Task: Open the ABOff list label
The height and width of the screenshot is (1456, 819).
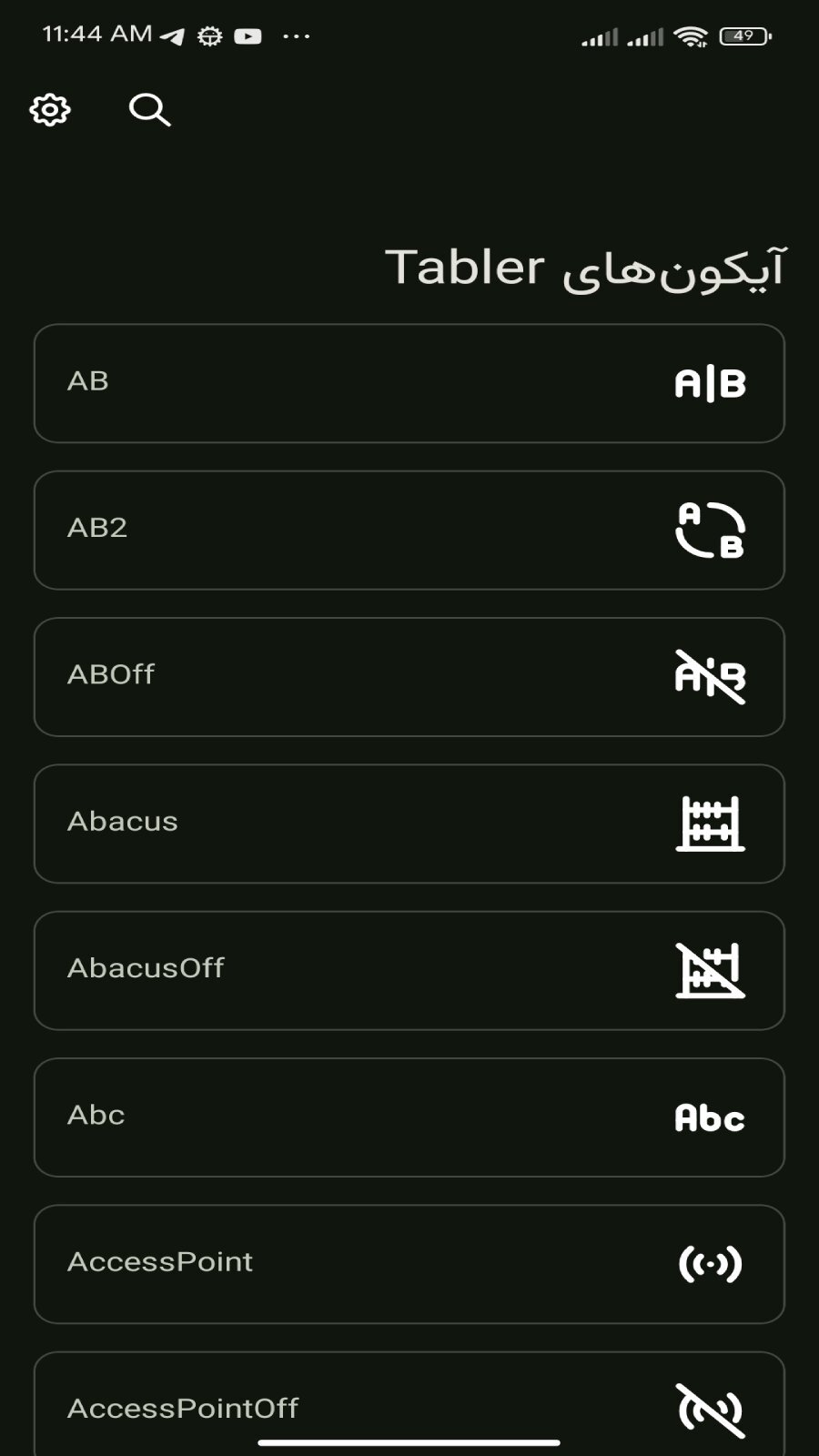Action: (x=111, y=674)
